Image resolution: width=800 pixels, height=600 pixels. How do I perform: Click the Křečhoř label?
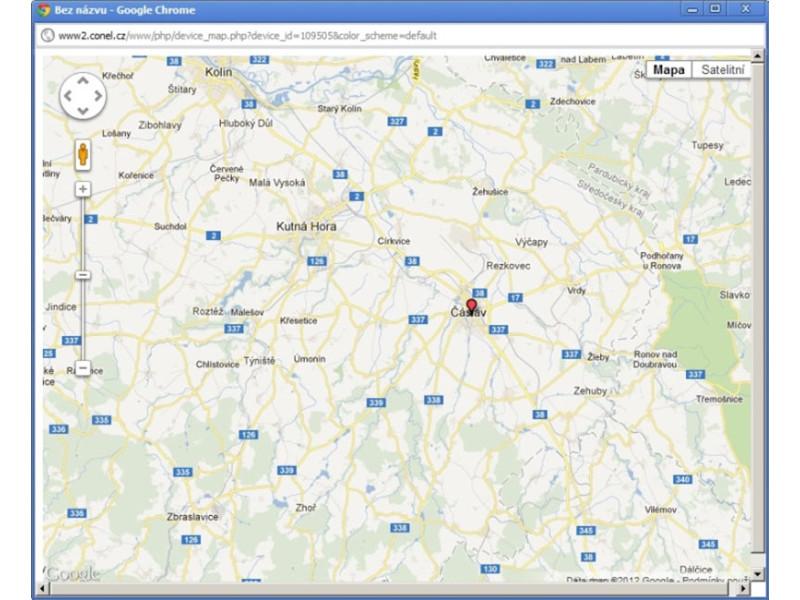pyautogui.click(x=117, y=76)
